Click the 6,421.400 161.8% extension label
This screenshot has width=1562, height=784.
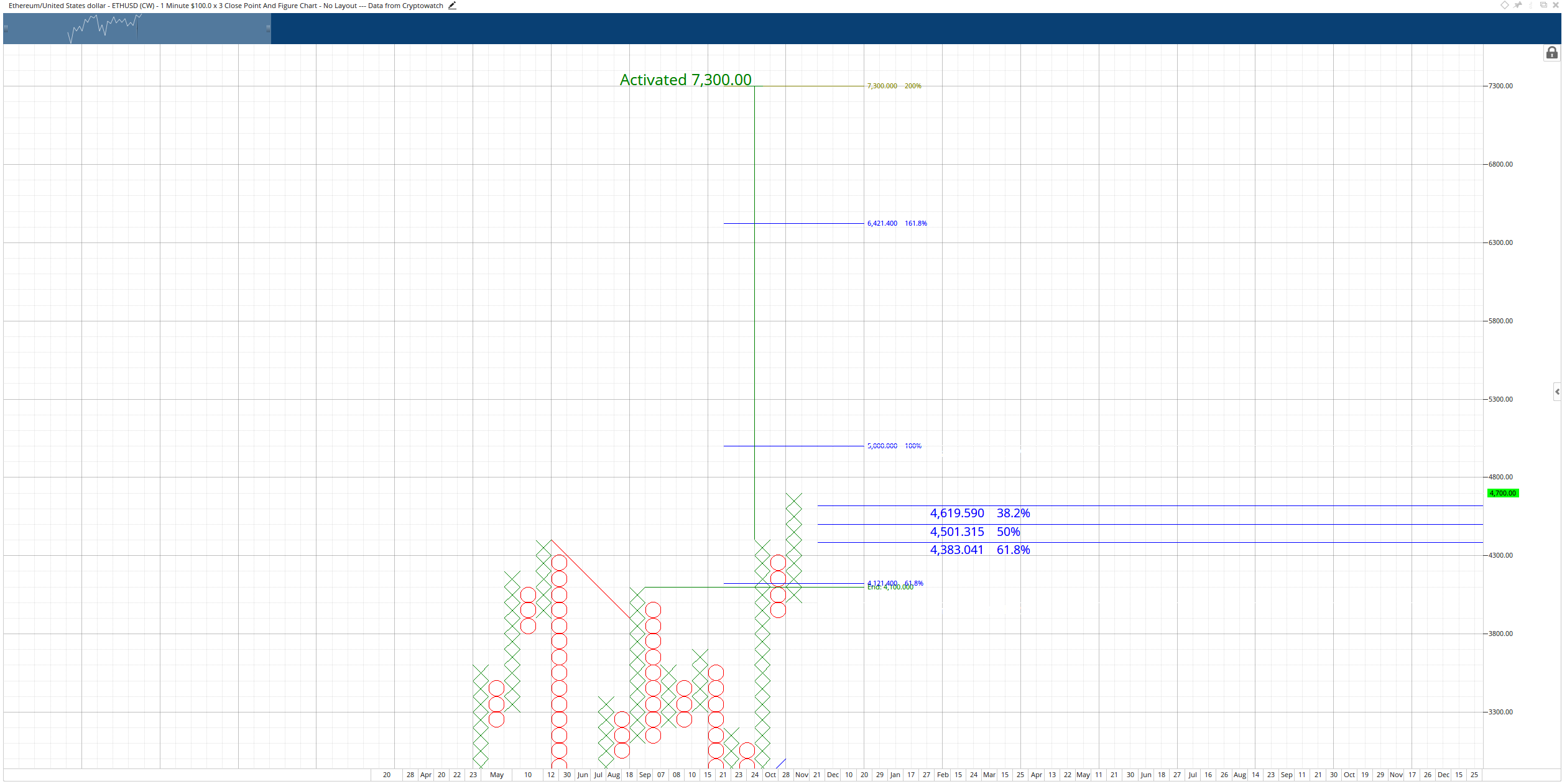coord(897,223)
